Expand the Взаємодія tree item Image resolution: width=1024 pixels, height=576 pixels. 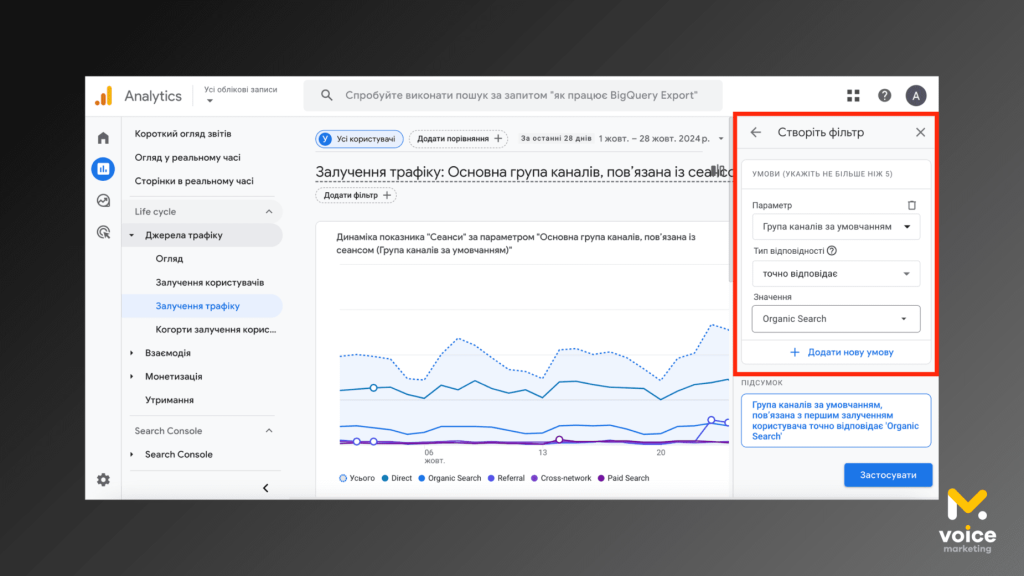pyautogui.click(x=133, y=353)
